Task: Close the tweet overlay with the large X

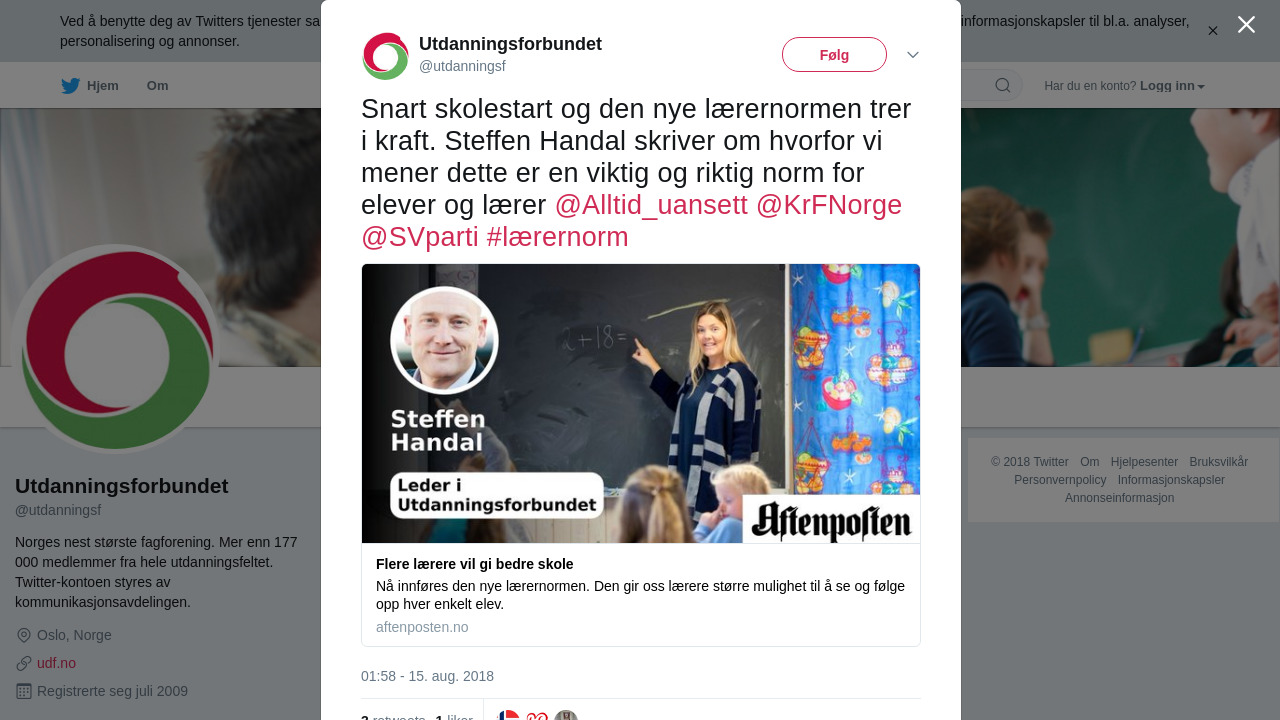Action: click(x=1246, y=25)
